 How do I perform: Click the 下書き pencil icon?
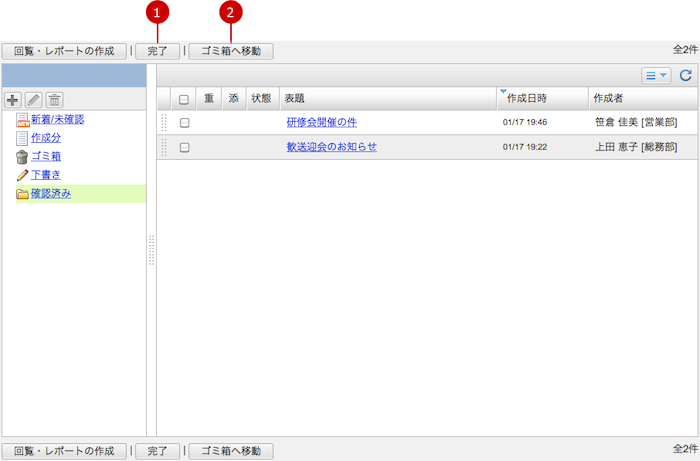tap(22, 175)
